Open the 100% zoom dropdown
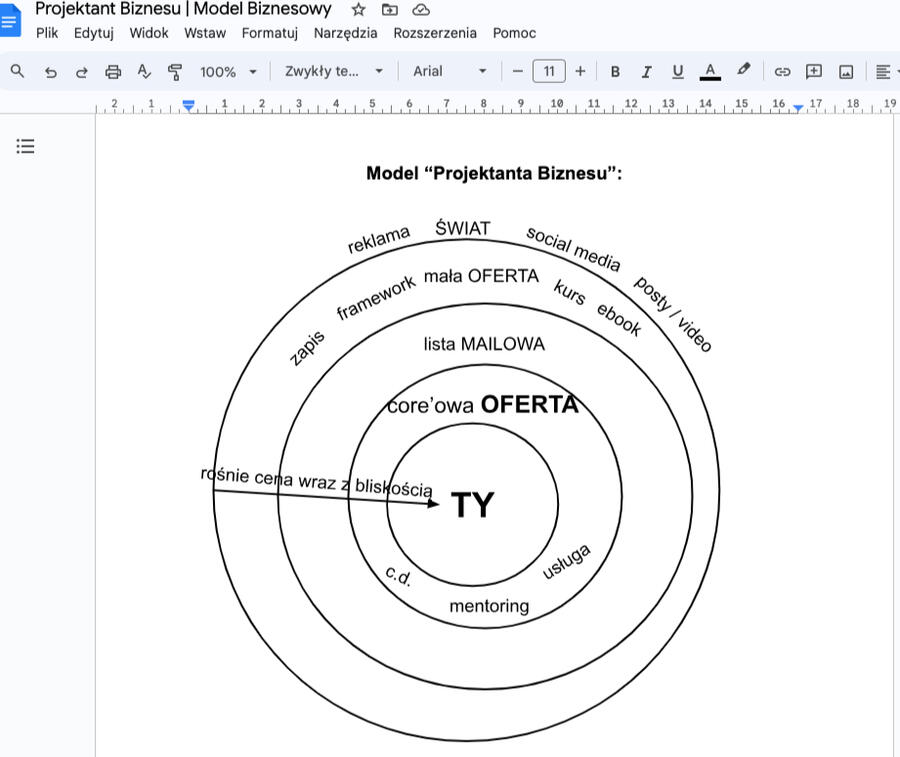Image resolution: width=900 pixels, height=757 pixels. 228,72
